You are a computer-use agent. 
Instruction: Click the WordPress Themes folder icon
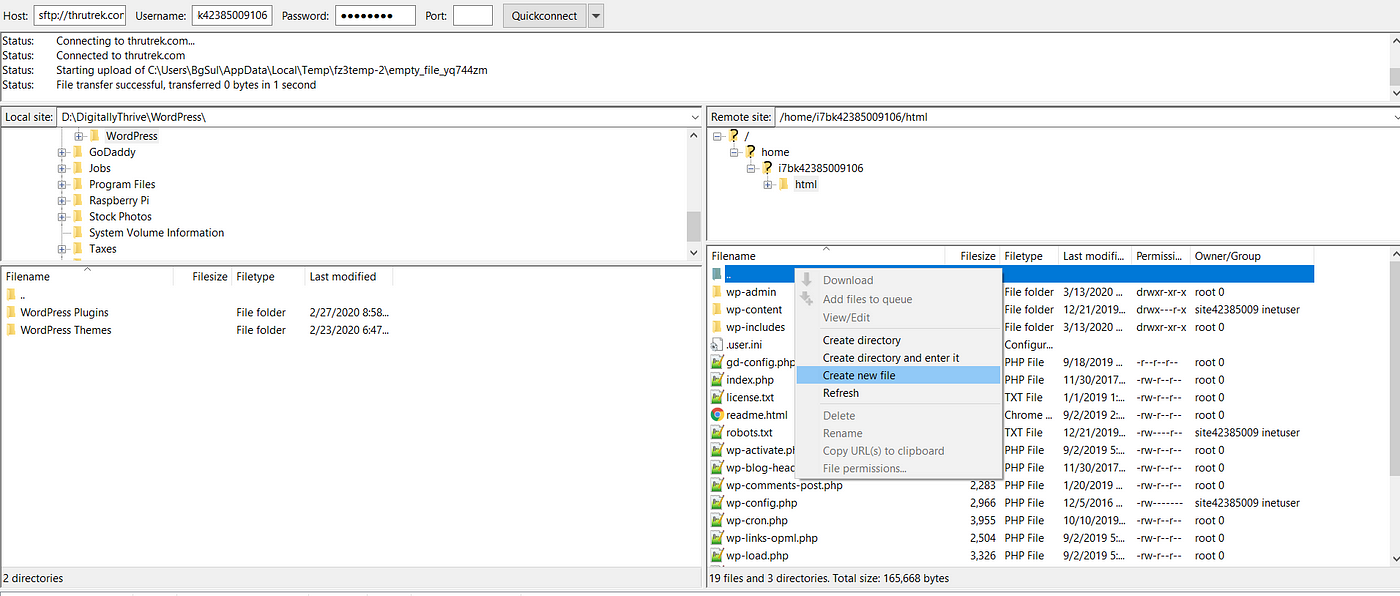point(11,330)
